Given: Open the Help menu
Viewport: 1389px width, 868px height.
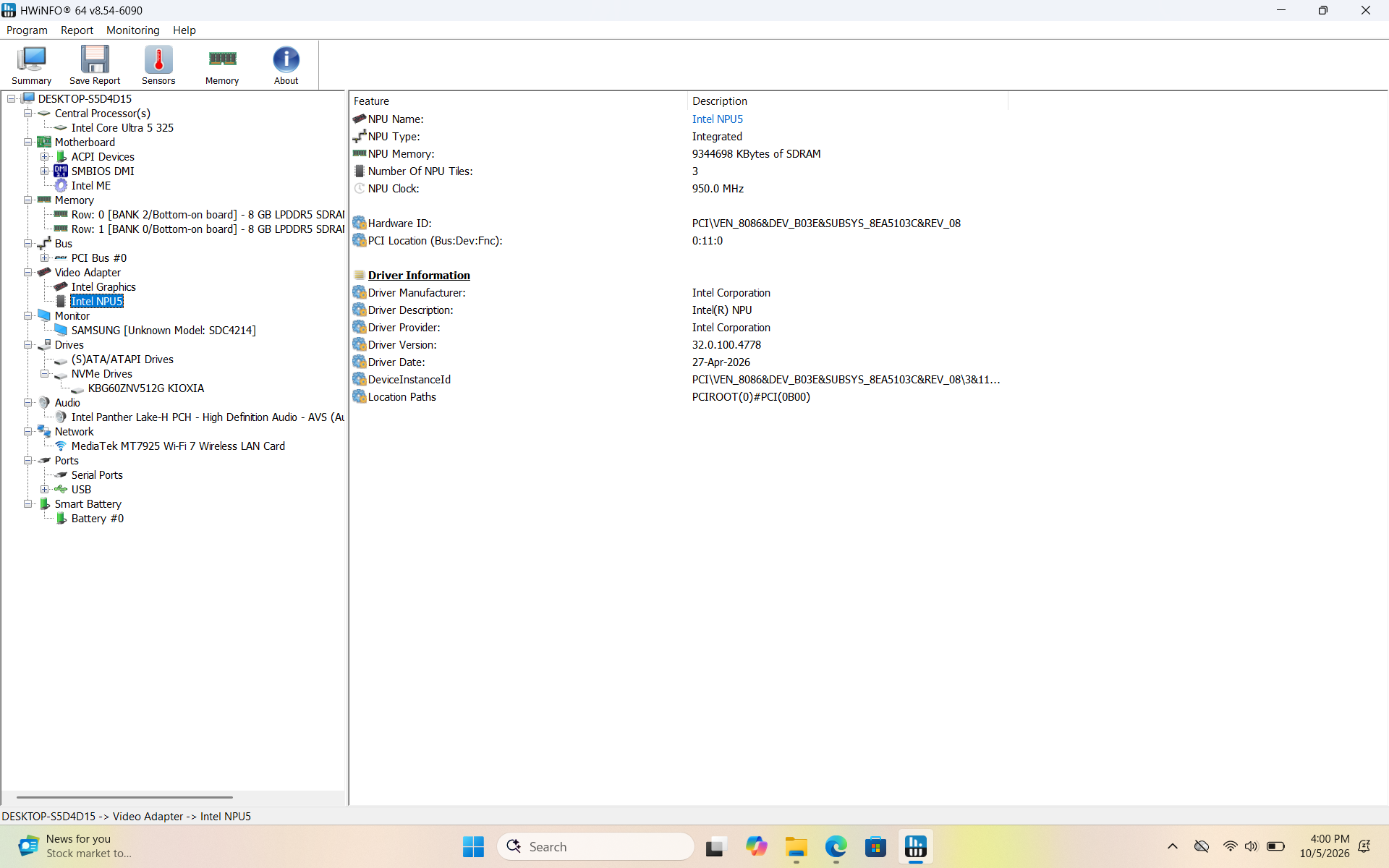Looking at the screenshot, I should pos(184,30).
